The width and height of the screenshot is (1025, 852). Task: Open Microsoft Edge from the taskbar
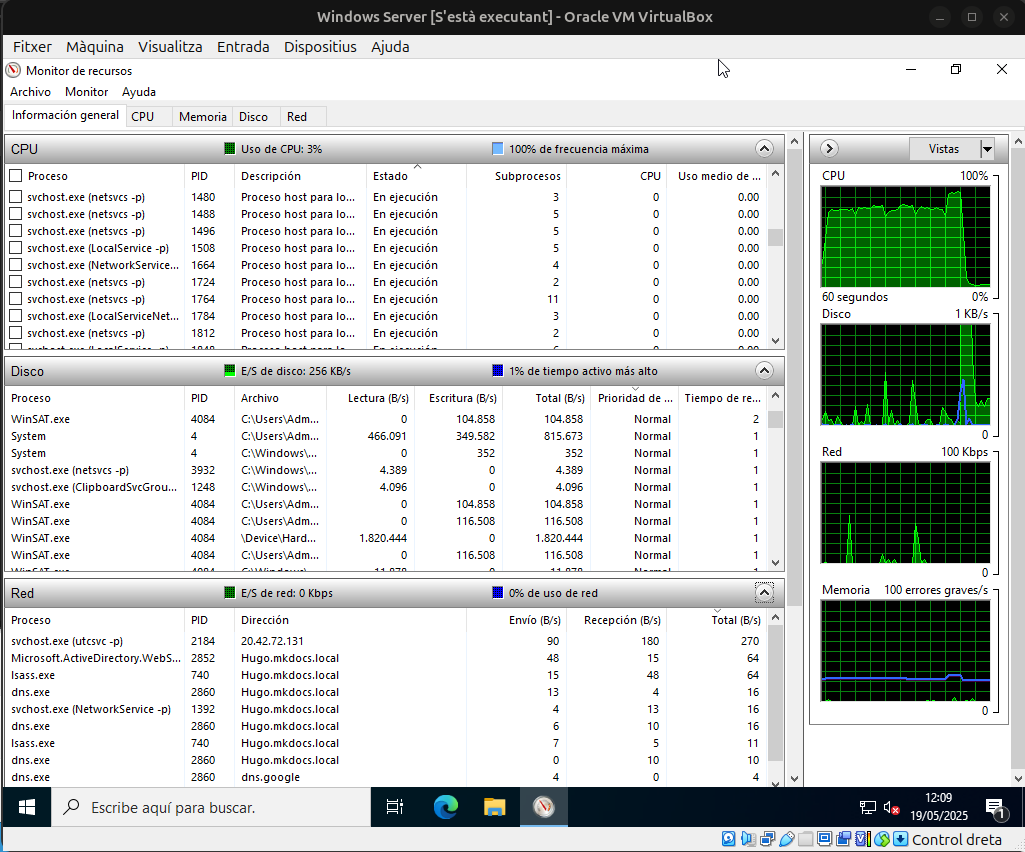tap(445, 806)
